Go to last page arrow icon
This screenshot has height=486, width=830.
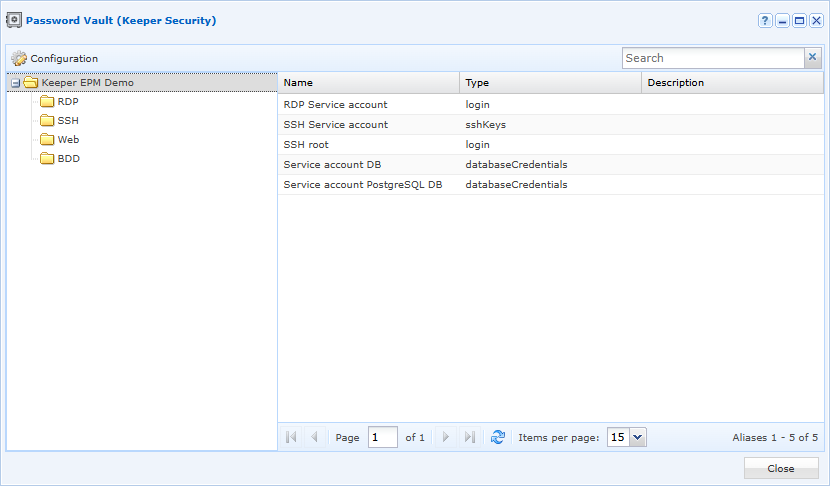(470, 437)
